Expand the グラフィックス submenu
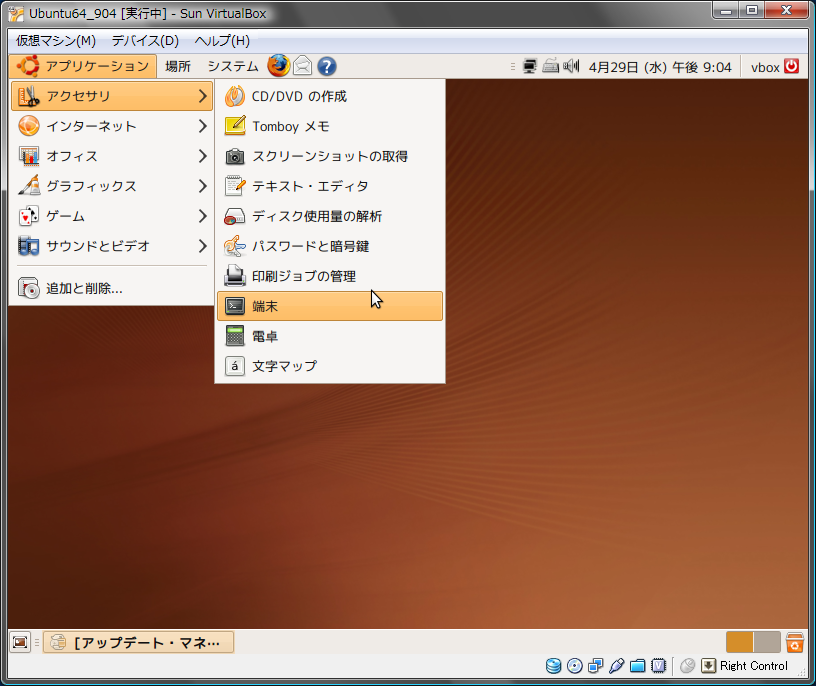Screen dimensions: 816x686 [x=112, y=186]
